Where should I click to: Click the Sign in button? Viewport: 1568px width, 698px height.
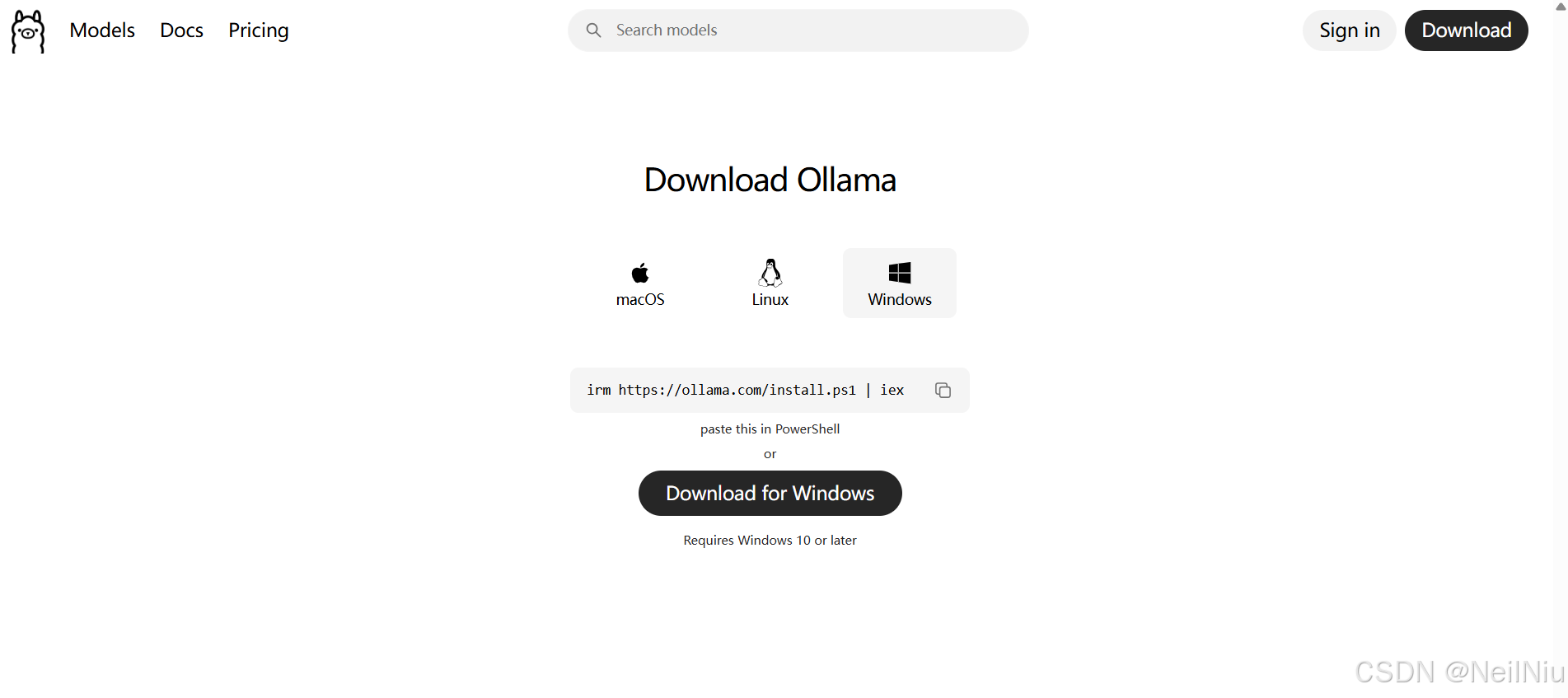pos(1349,30)
